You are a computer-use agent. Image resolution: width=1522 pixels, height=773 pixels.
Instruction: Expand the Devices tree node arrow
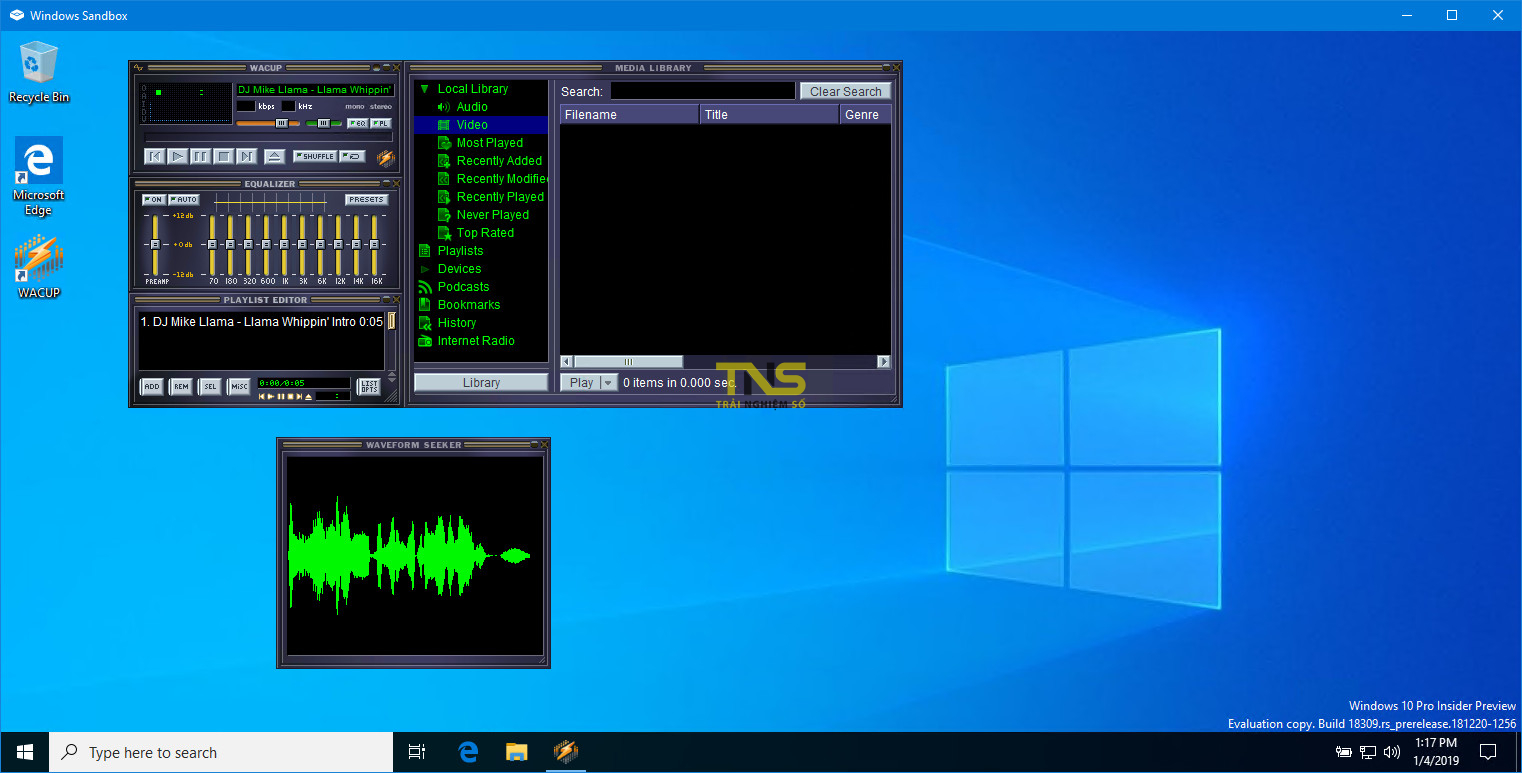(x=425, y=269)
